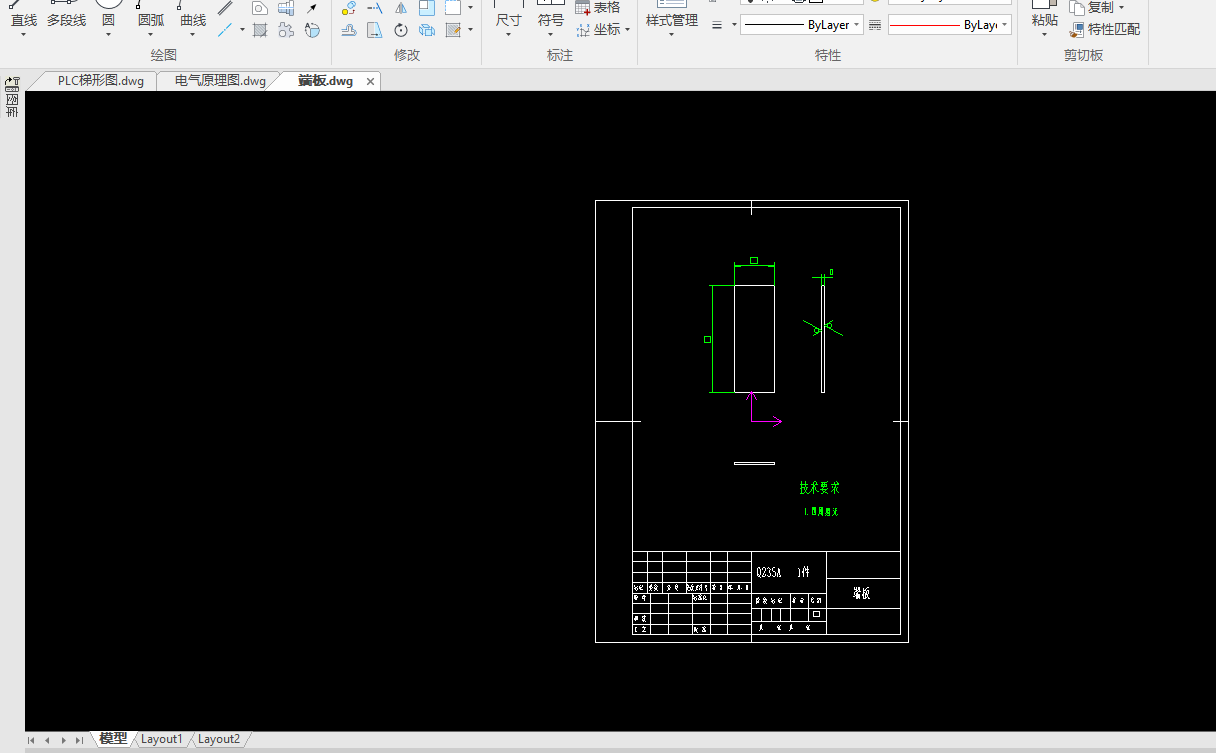
Task: Jump to last layout tab arrow
Action: tap(79, 740)
